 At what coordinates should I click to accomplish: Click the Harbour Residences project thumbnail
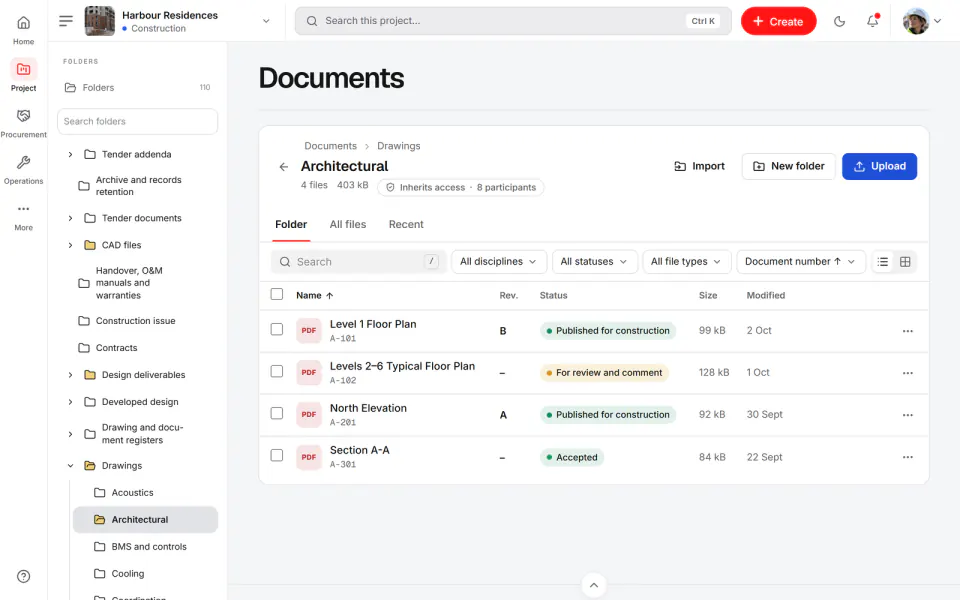tap(99, 21)
